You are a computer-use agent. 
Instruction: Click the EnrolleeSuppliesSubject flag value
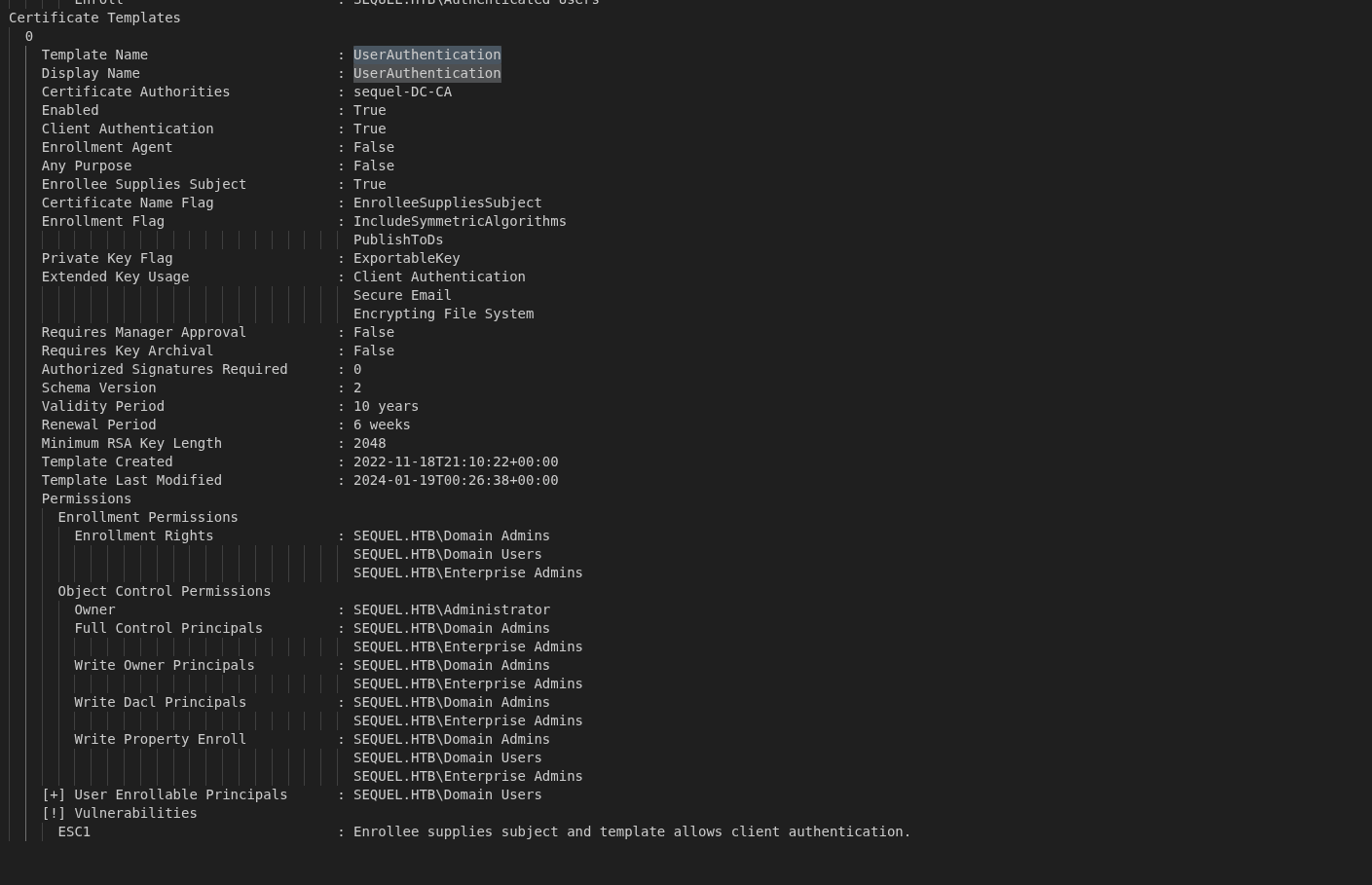coord(448,203)
